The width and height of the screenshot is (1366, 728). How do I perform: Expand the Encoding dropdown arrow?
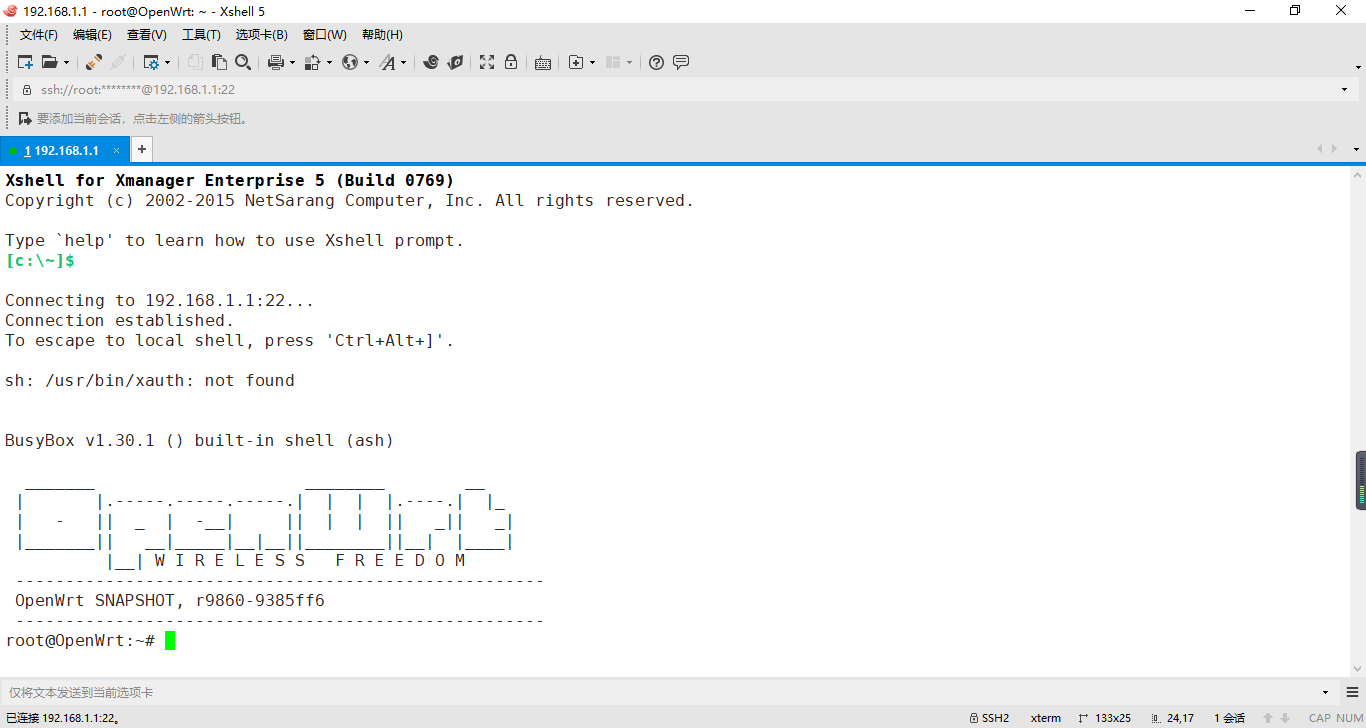point(366,62)
